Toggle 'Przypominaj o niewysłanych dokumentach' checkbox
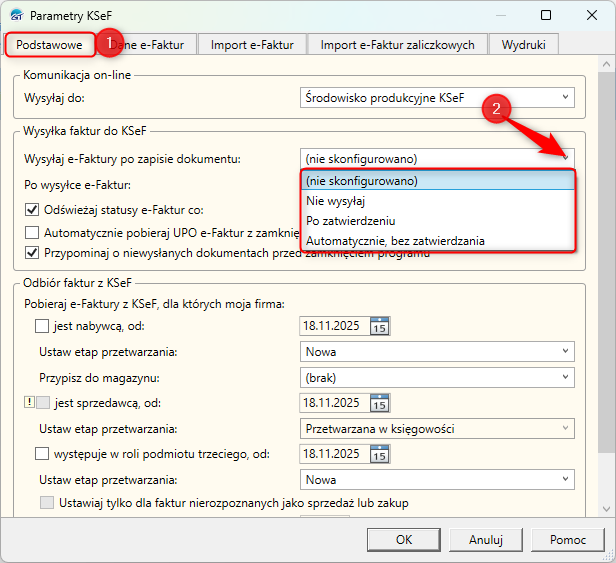The width and height of the screenshot is (616, 563). [32, 253]
